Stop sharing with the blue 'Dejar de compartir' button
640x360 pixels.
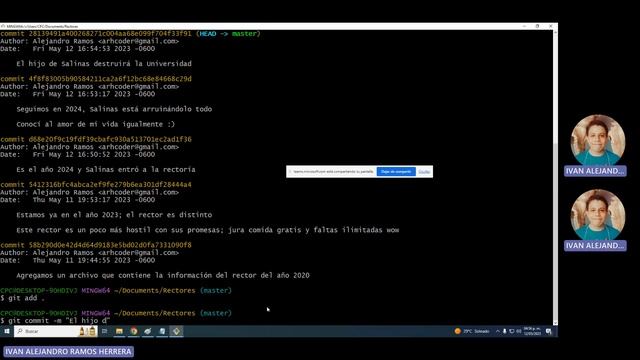pyautogui.click(x=396, y=171)
